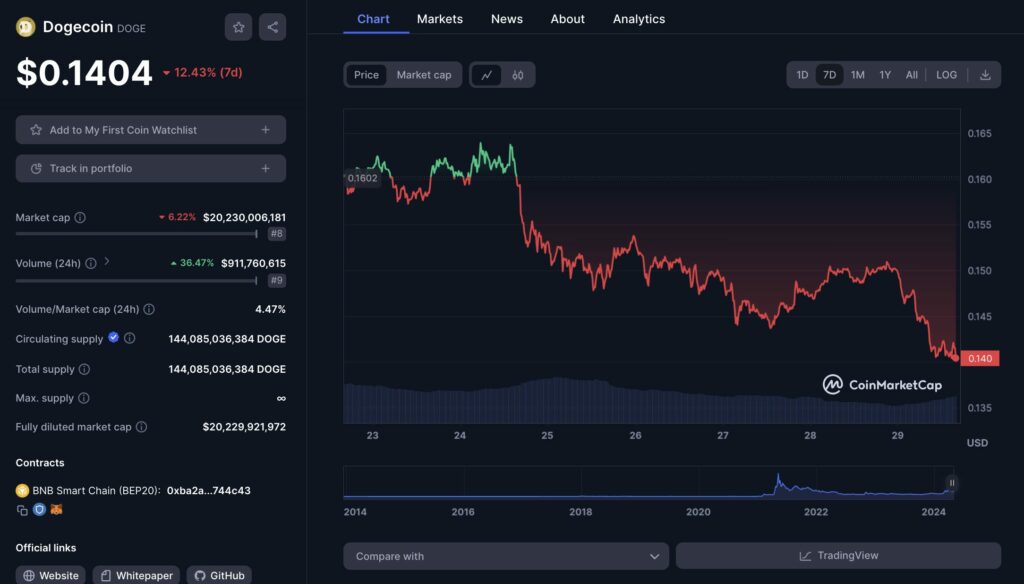
Task: Click 'Add to My First Coin Watchlist'
Action: 150,129
